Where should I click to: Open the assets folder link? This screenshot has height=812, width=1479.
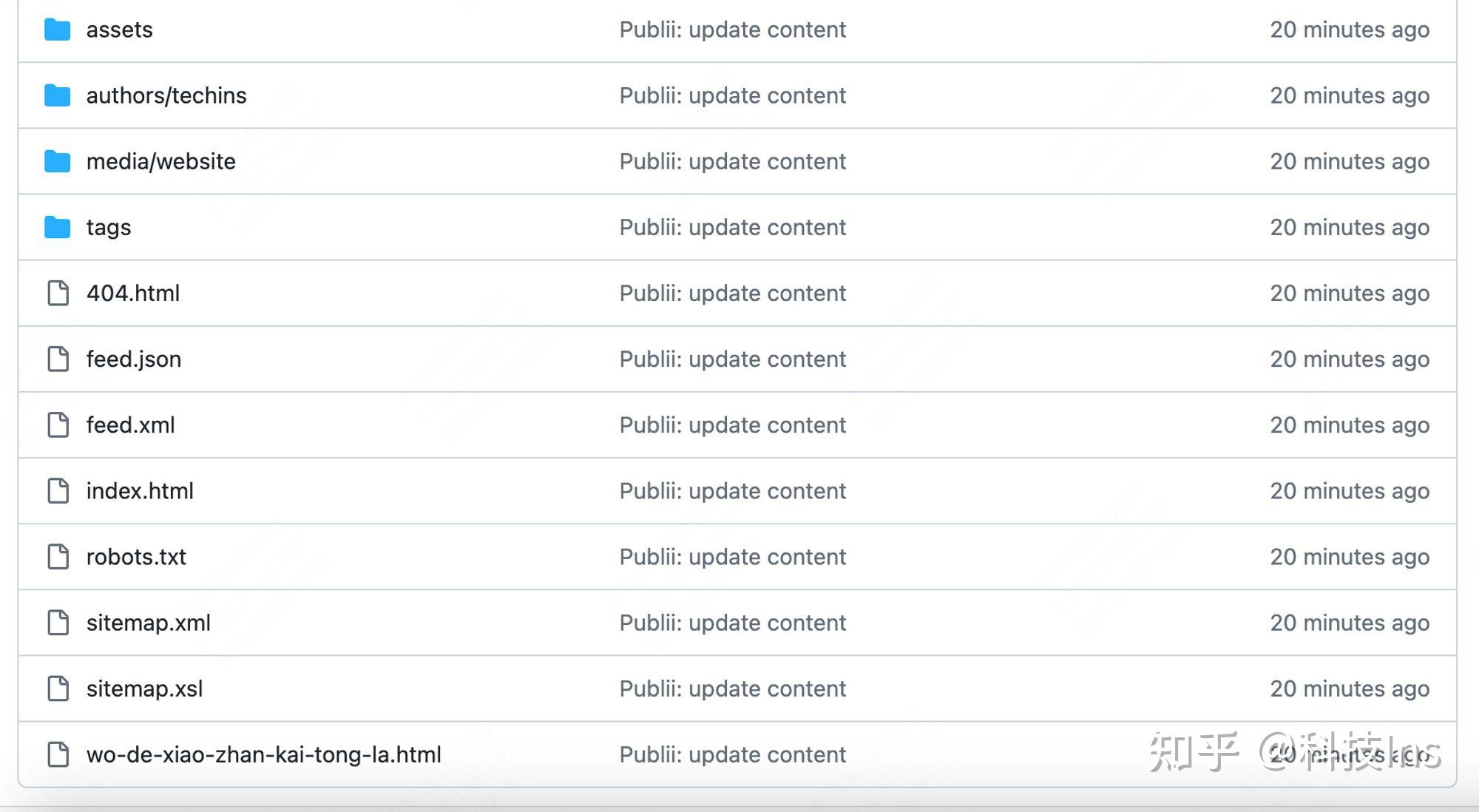tap(119, 30)
